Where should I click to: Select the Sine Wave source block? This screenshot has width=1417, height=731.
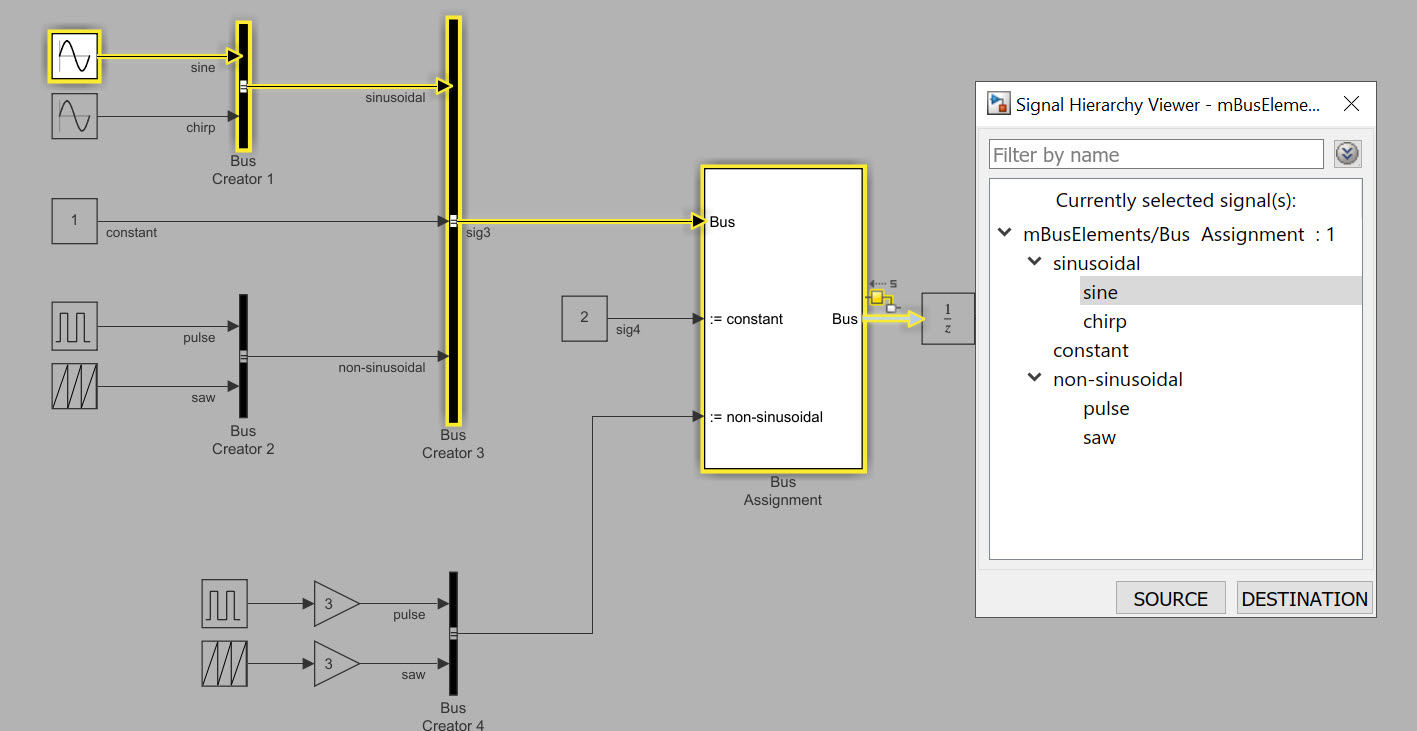(74, 57)
